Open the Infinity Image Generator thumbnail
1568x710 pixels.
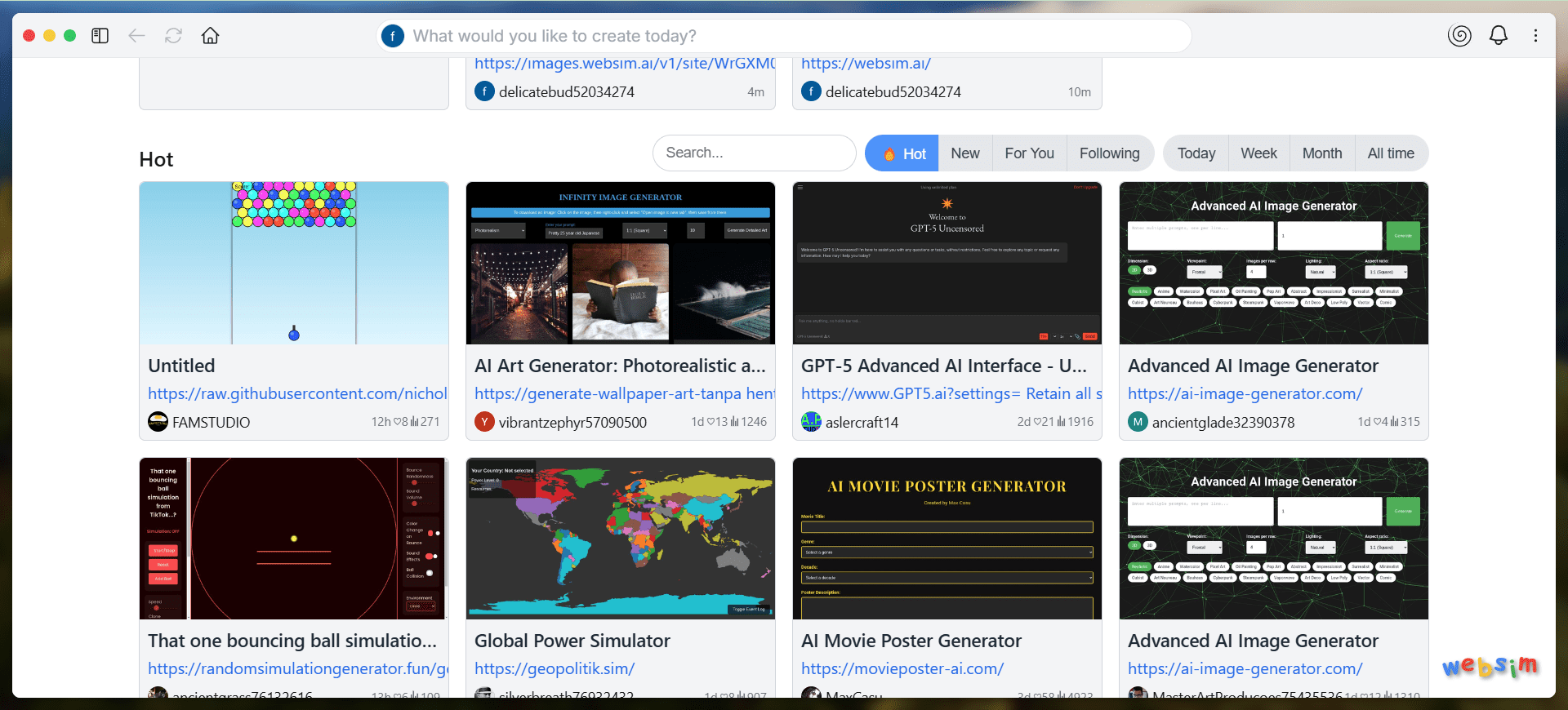point(621,263)
